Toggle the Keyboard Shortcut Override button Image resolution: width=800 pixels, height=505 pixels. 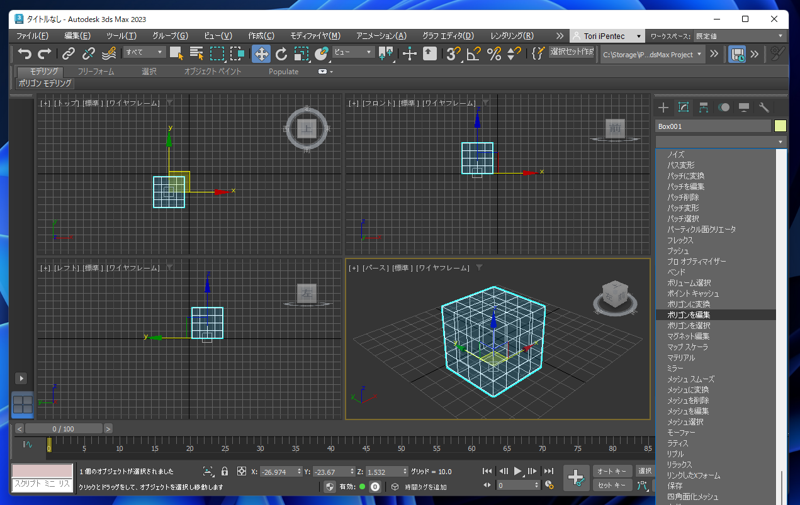coord(430,54)
